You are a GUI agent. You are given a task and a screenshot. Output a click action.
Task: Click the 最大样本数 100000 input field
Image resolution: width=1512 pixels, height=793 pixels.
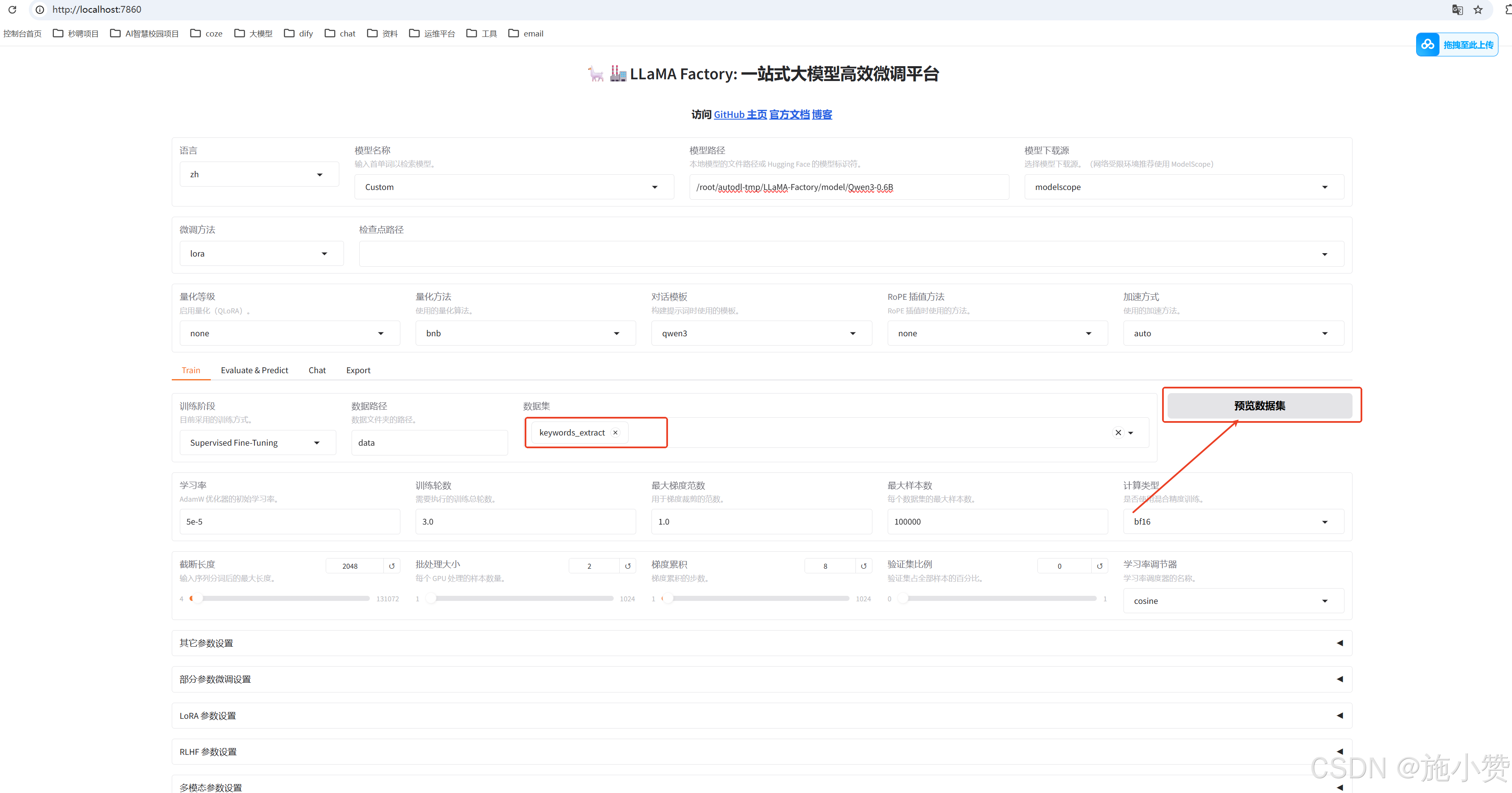click(997, 522)
